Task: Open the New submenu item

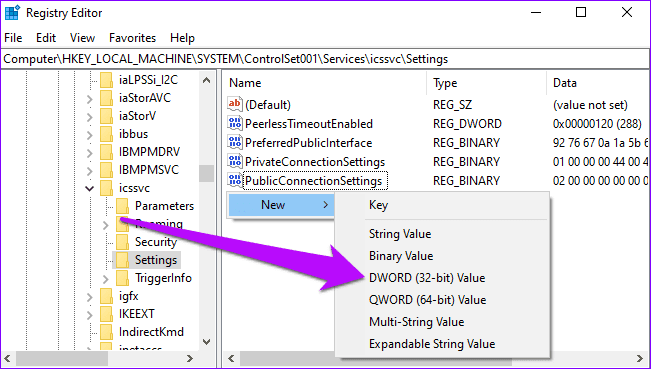Action: [x=281, y=205]
